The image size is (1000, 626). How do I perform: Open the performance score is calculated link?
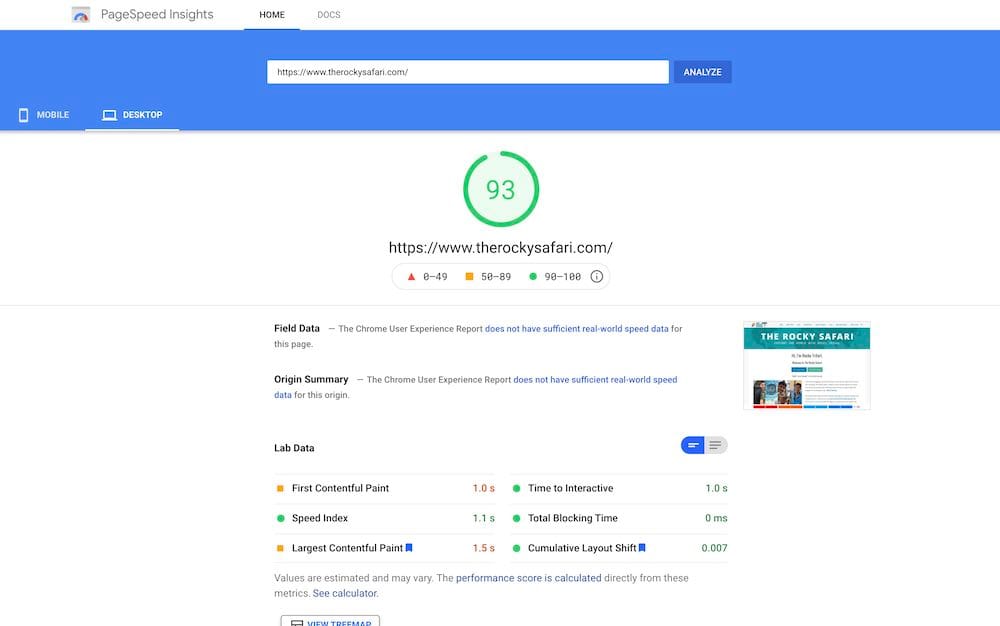529,578
